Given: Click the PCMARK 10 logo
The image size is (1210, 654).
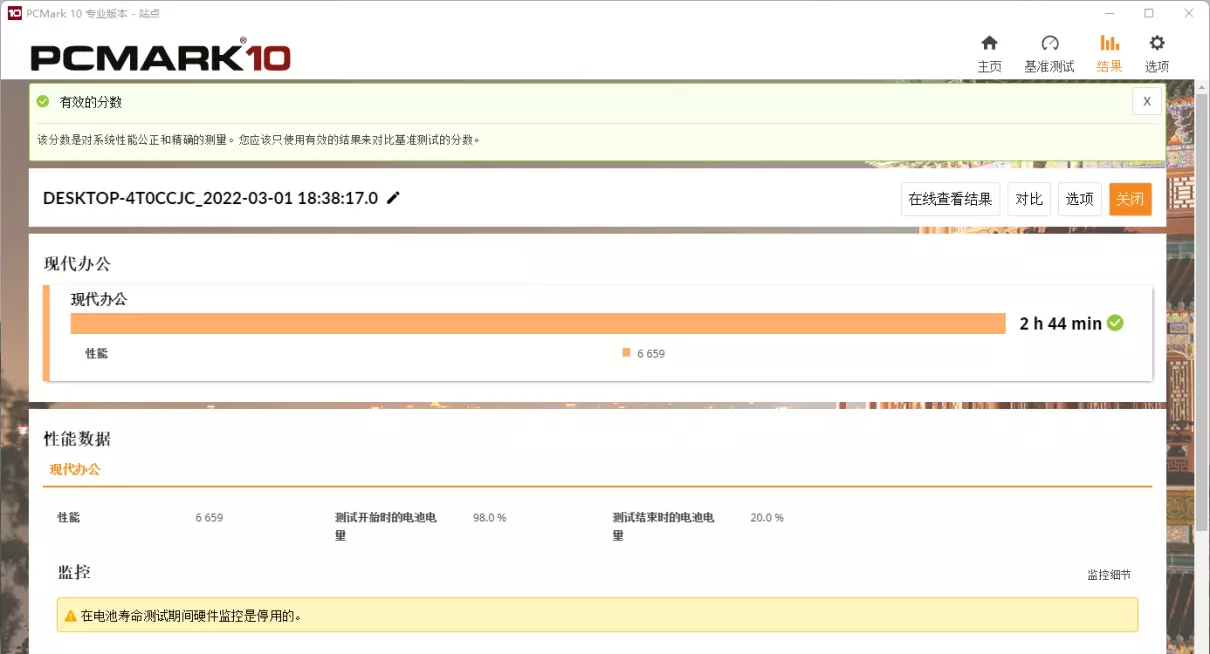Looking at the screenshot, I should click(x=160, y=56).
